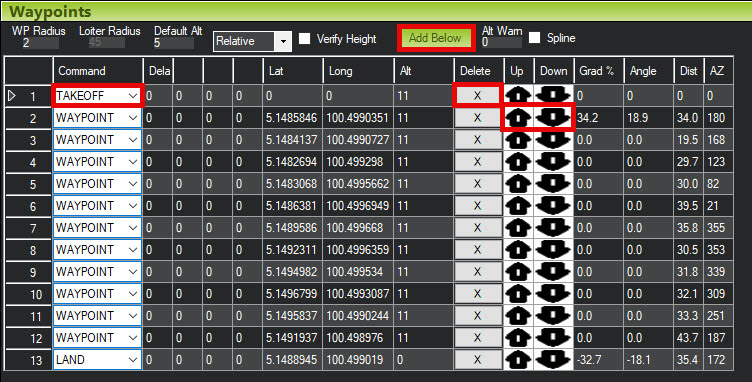Move waypoint row 8 down
Viewport: 752px width, 382px height.
pos(553,250)
